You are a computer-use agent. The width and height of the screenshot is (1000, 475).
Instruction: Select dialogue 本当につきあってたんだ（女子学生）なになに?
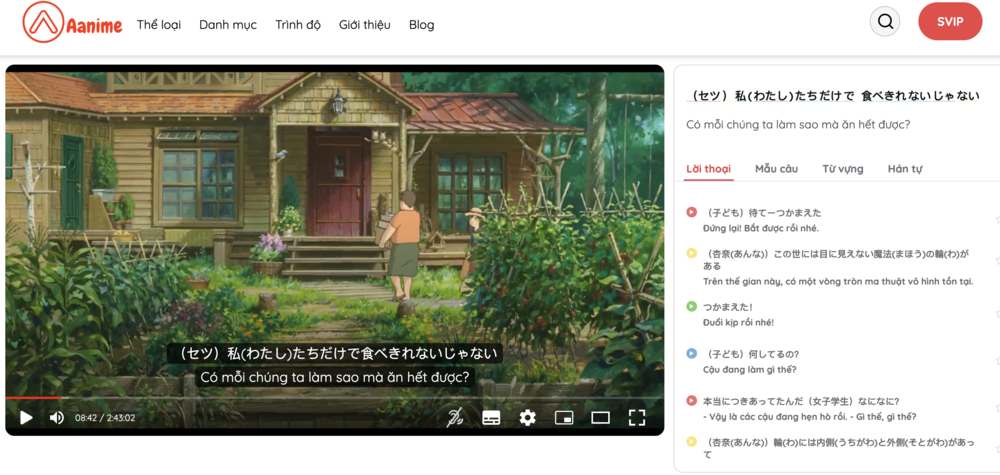pyautogui.click(x=801, y=401)
